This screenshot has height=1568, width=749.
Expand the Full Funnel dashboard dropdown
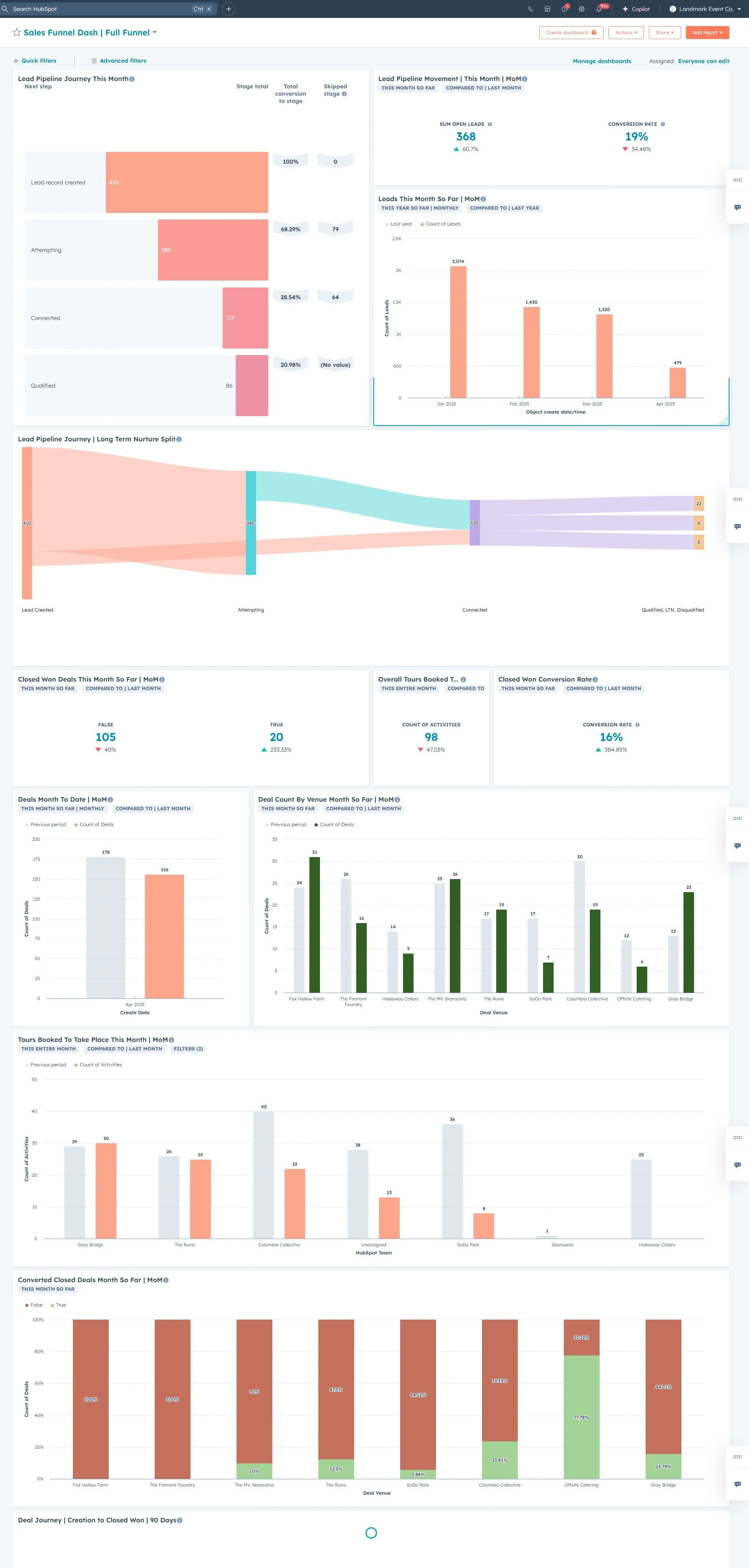click(x=156, y=32)
